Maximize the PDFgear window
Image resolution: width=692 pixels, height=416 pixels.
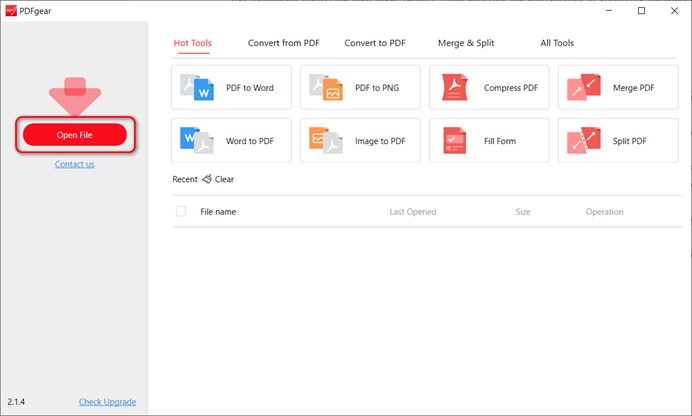pos(642,11)
